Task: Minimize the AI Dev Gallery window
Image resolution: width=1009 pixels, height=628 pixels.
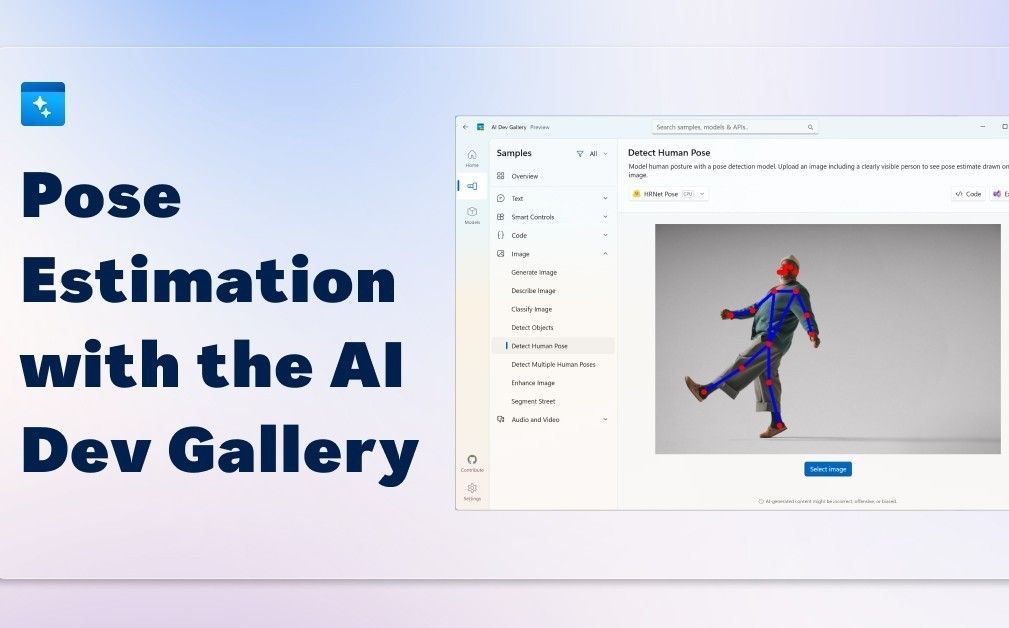Action: [x=983, y=127]
